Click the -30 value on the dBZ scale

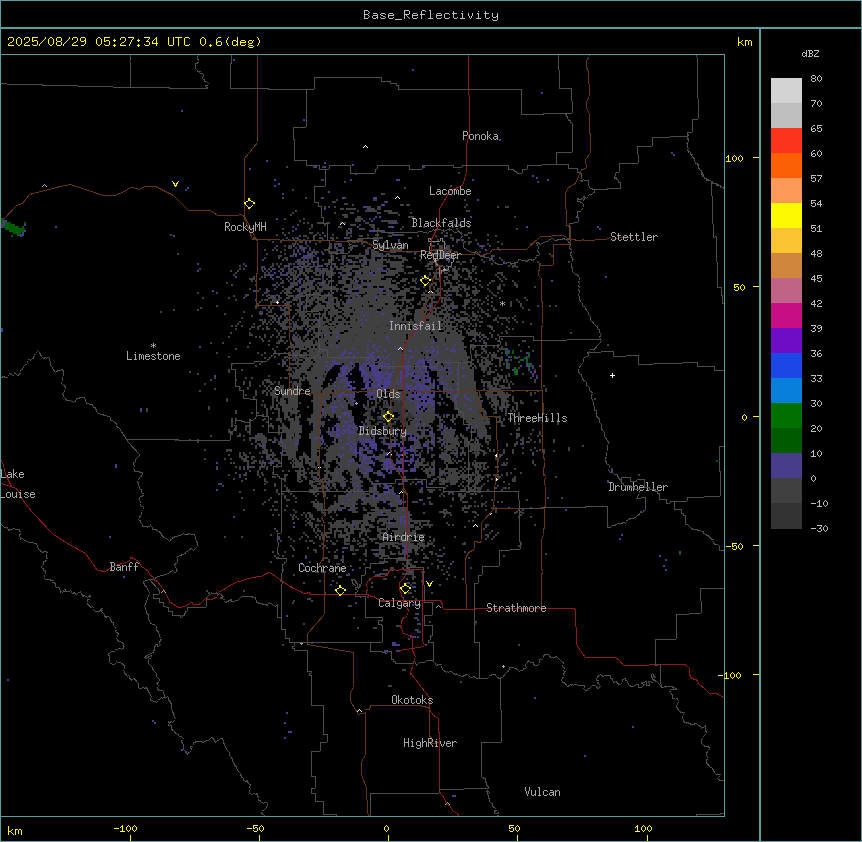tap(819, 529)
